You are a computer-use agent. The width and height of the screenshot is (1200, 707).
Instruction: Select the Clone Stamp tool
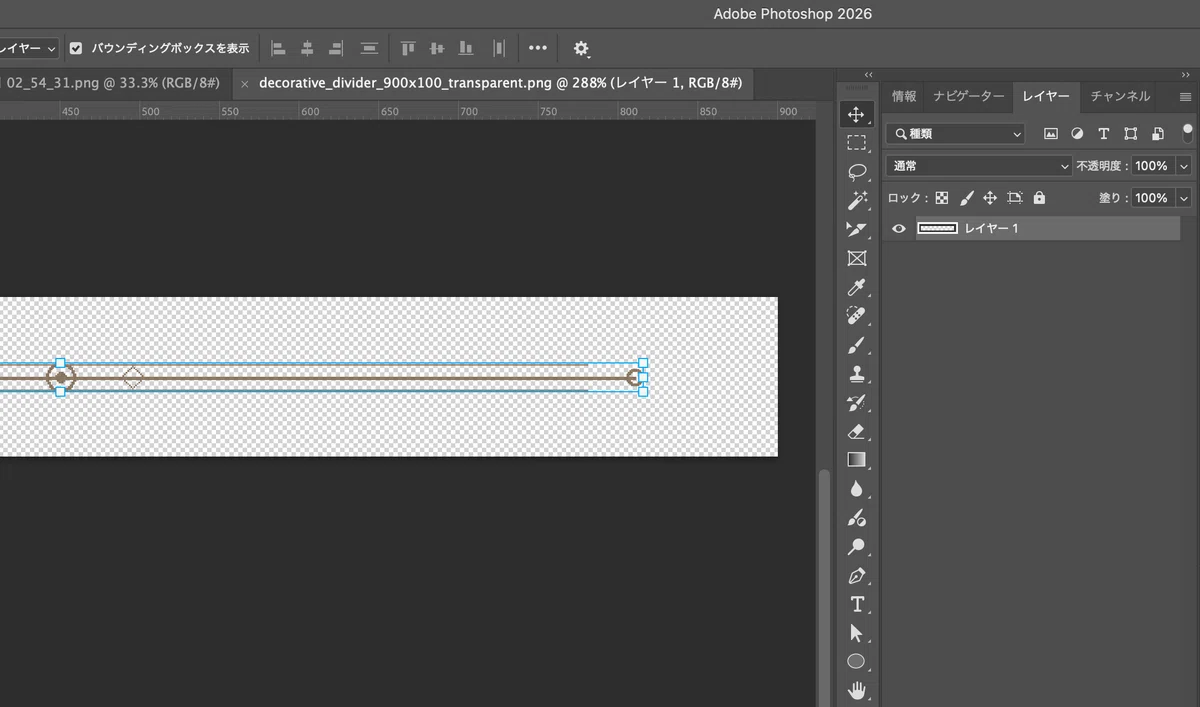click(856, 374)
